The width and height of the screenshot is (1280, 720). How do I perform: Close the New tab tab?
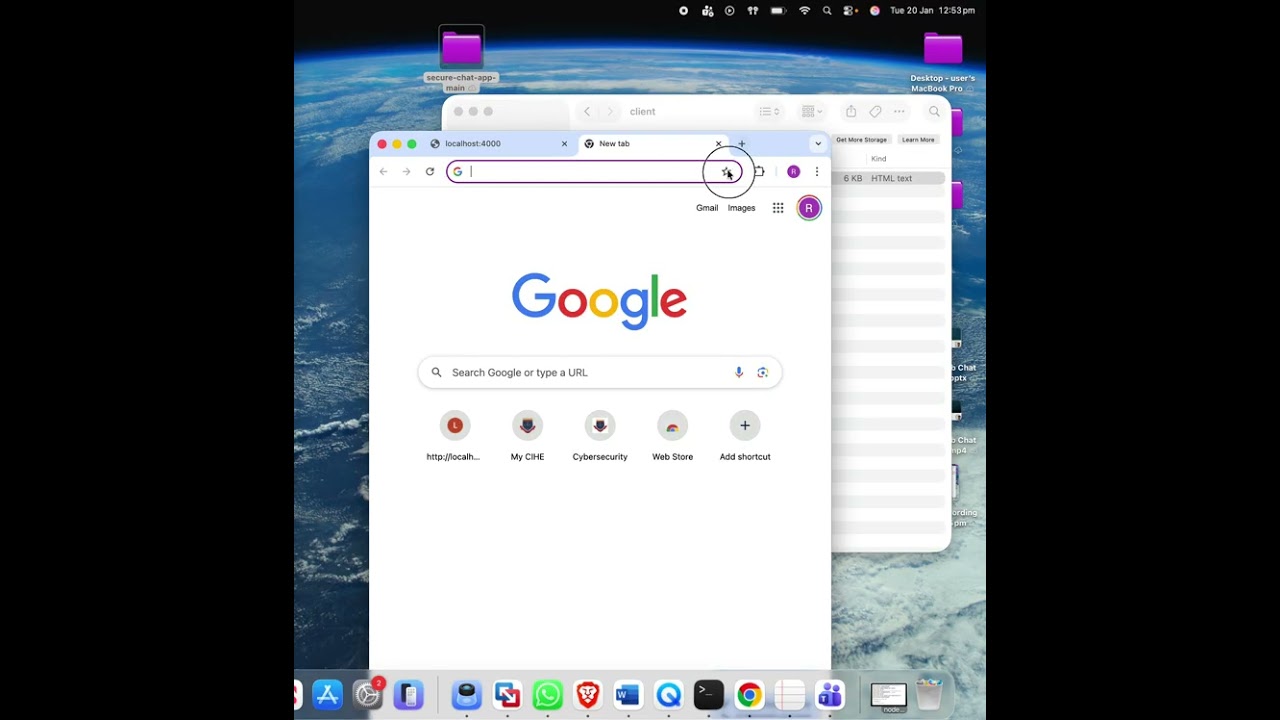[x=718, y=144]
